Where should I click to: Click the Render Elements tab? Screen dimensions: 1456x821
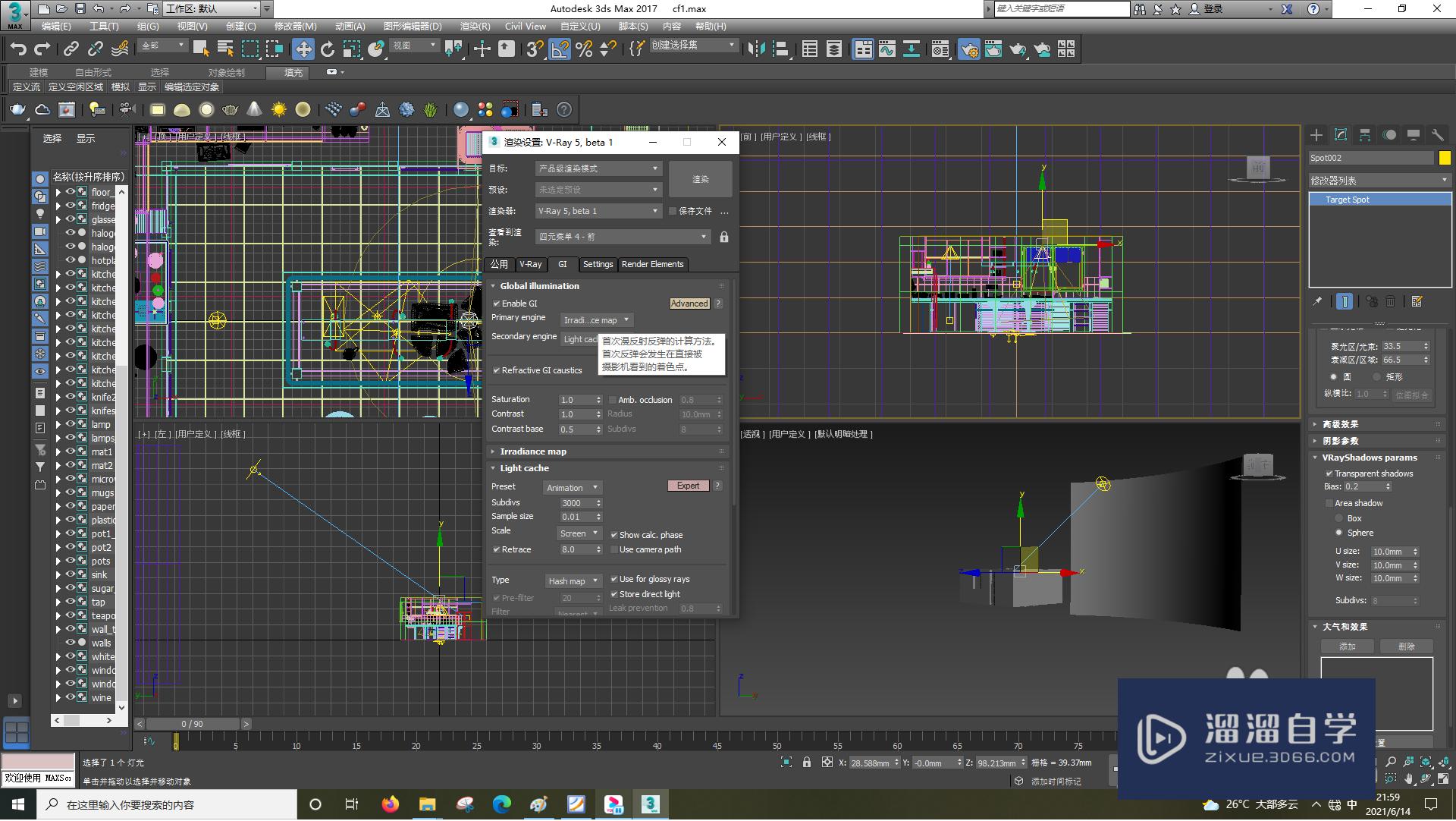pyautogui.click(x=652, y=263)
